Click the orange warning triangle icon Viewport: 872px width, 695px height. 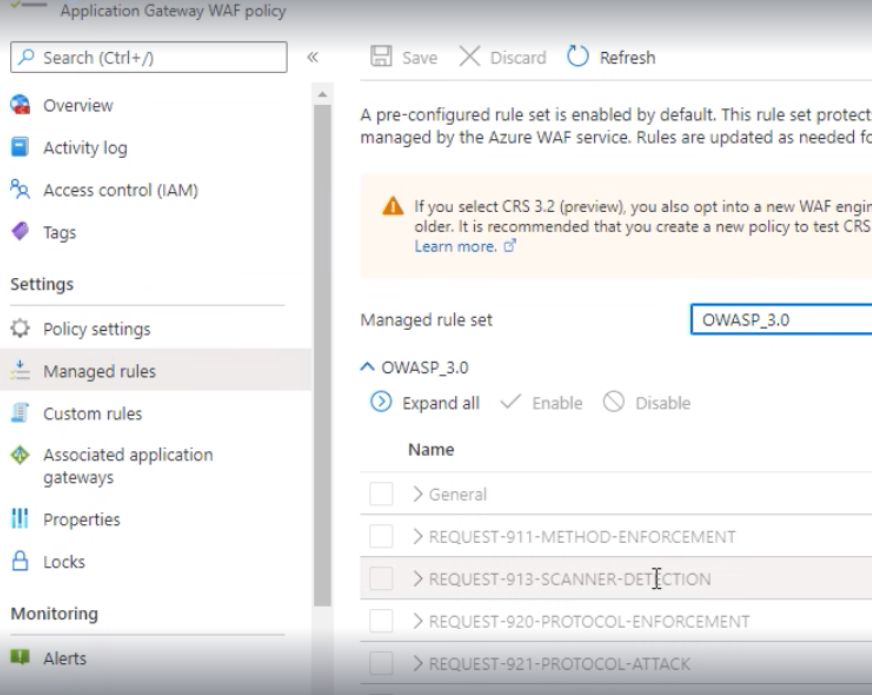(x=393, y=207)
